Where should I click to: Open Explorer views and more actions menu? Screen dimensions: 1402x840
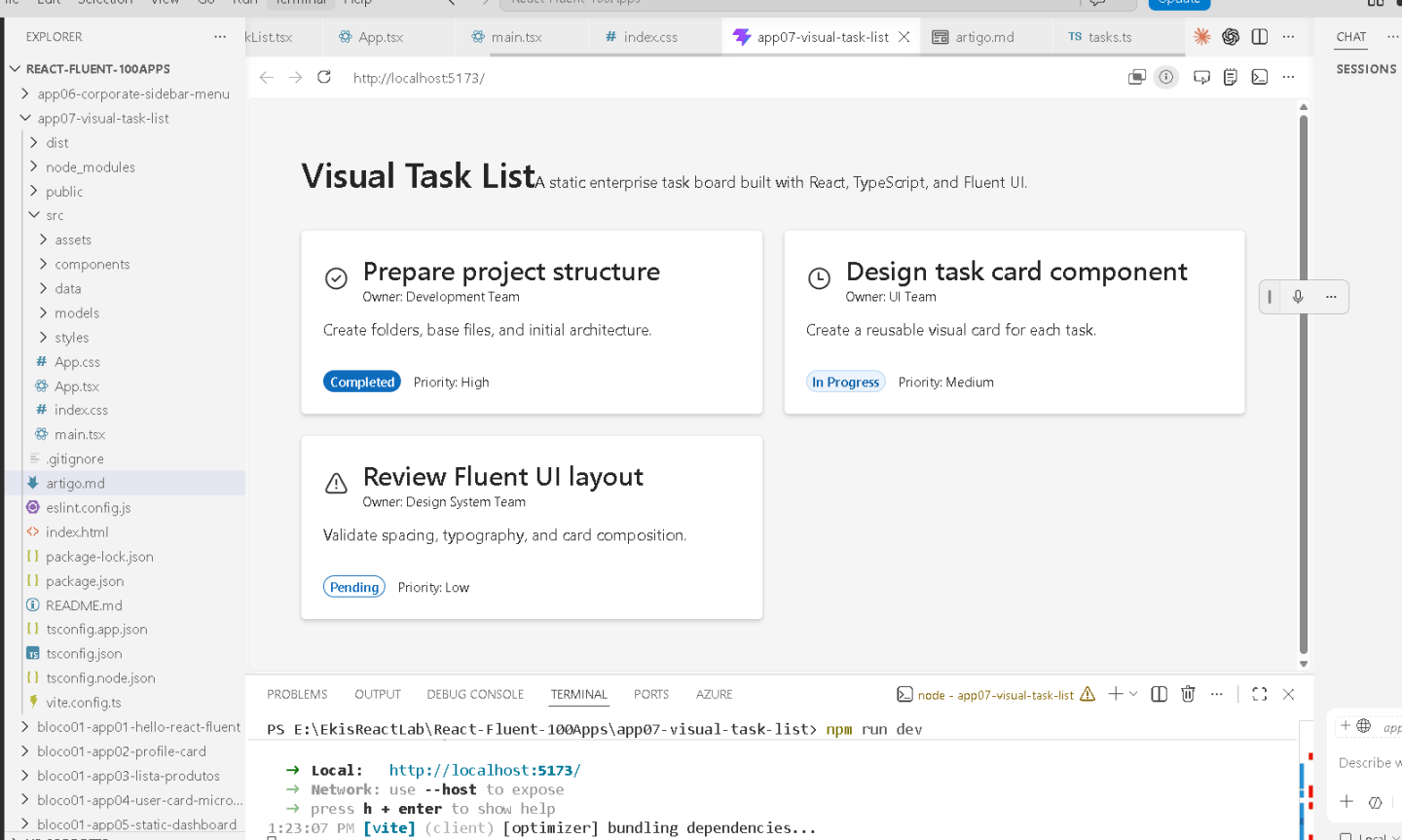[220, 37]
